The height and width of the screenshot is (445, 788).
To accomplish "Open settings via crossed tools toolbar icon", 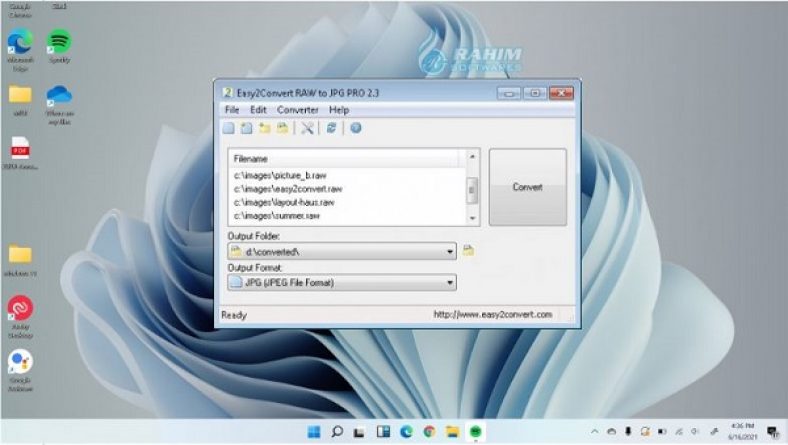I will (307, 128).
